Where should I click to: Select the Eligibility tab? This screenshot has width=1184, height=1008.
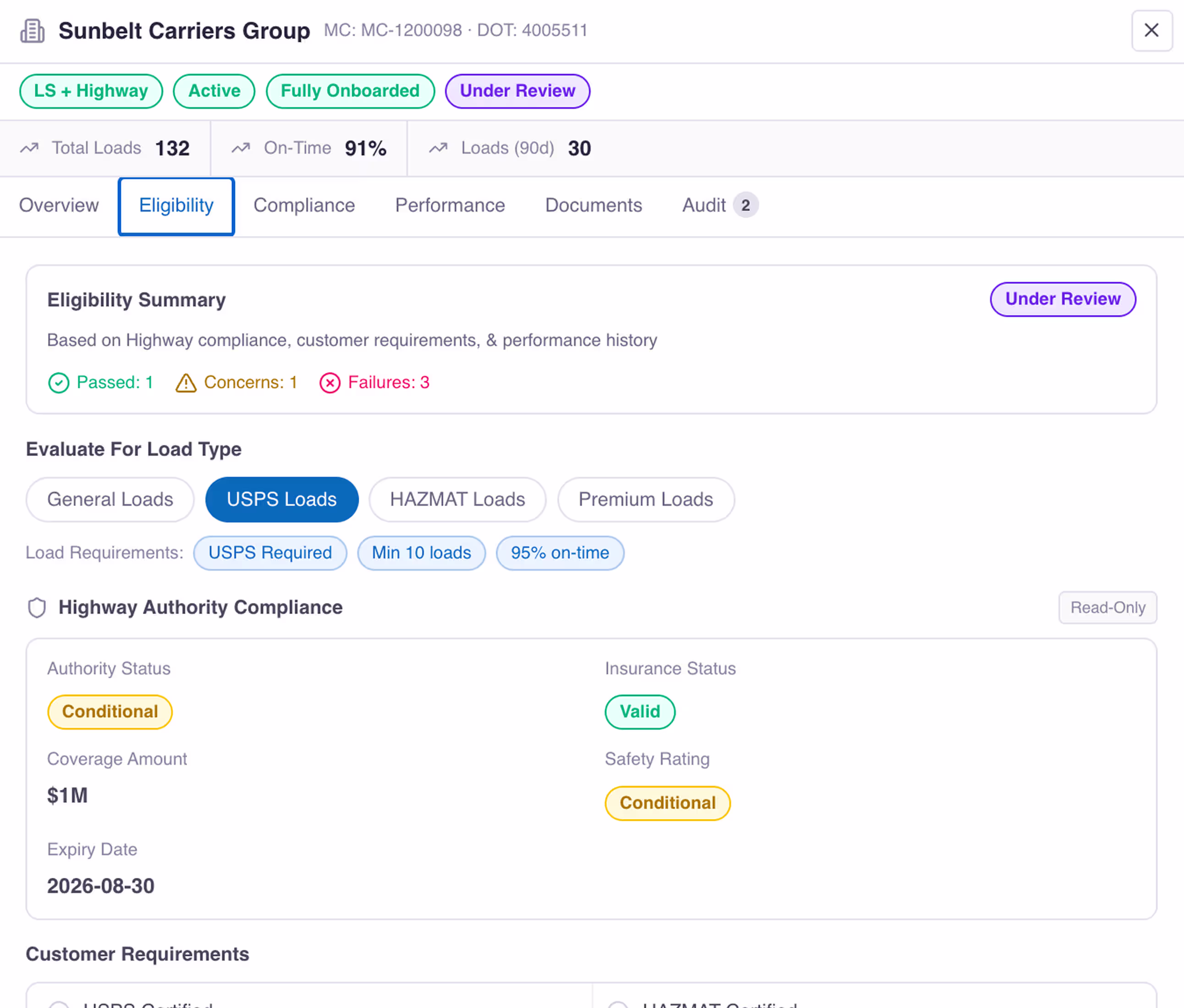[176, 206]
